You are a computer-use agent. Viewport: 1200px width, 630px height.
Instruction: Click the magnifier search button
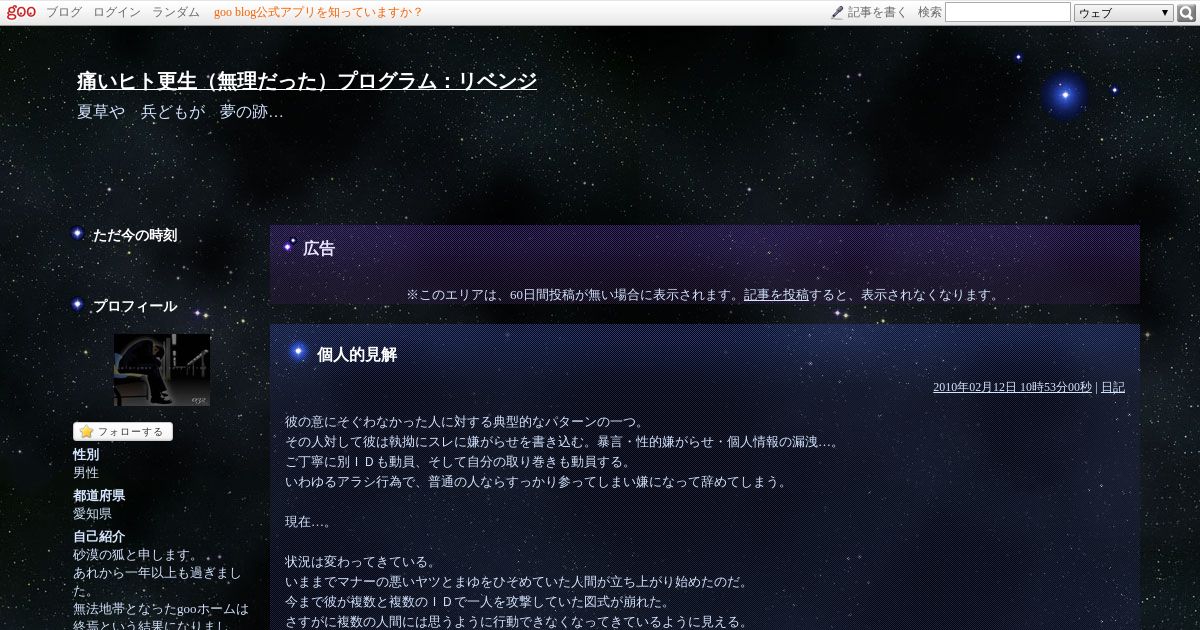tap(1187, 13)
